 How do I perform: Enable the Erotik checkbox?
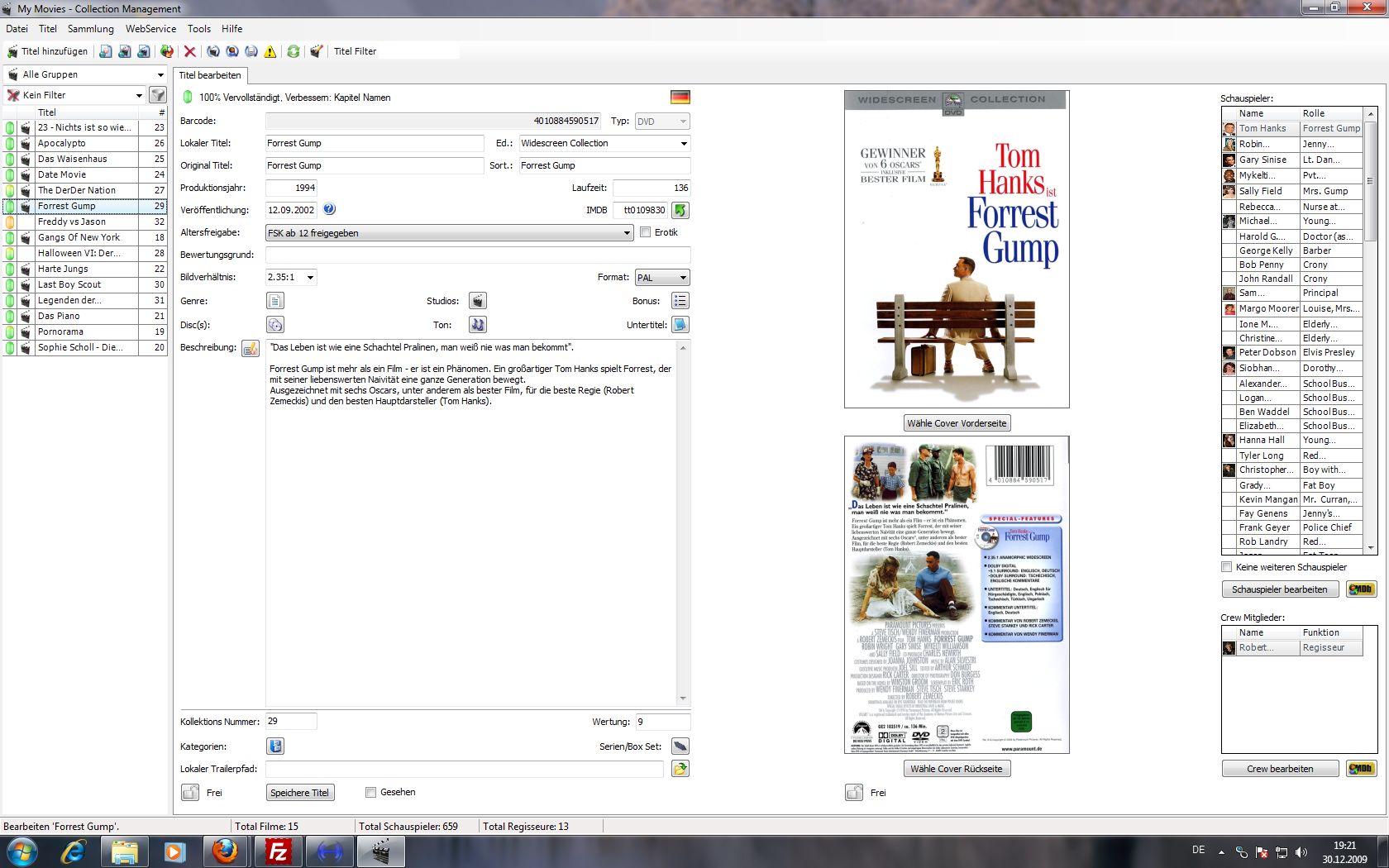[x=646, y=232]
